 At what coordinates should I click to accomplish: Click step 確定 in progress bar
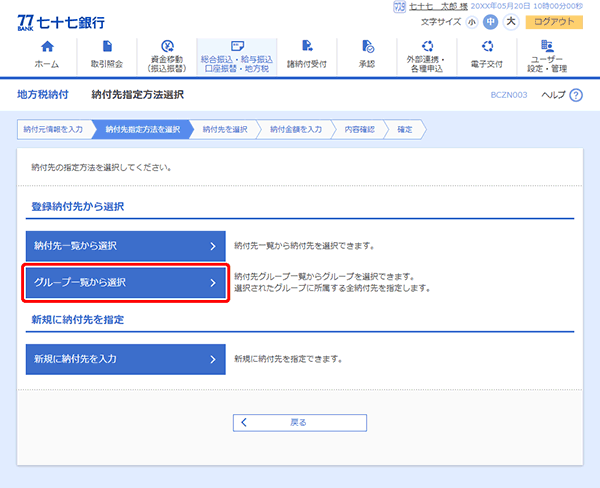[x=405, y=129]
